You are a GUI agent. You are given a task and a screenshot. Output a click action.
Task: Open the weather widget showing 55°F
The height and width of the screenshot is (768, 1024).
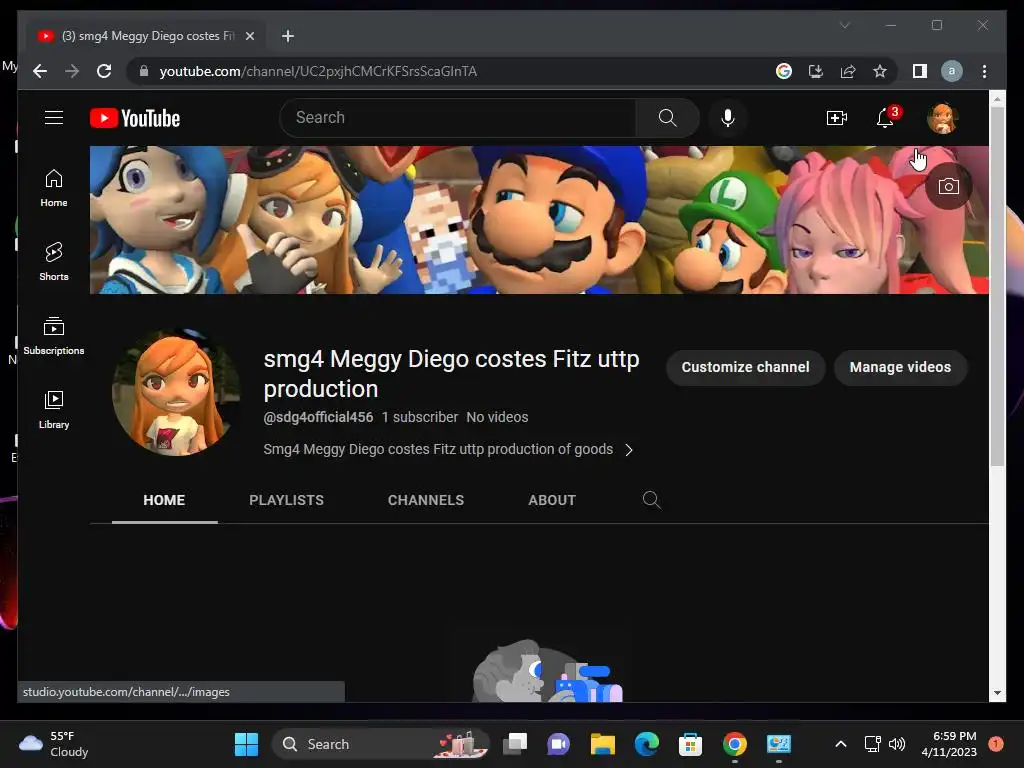[x=54, y=744]
